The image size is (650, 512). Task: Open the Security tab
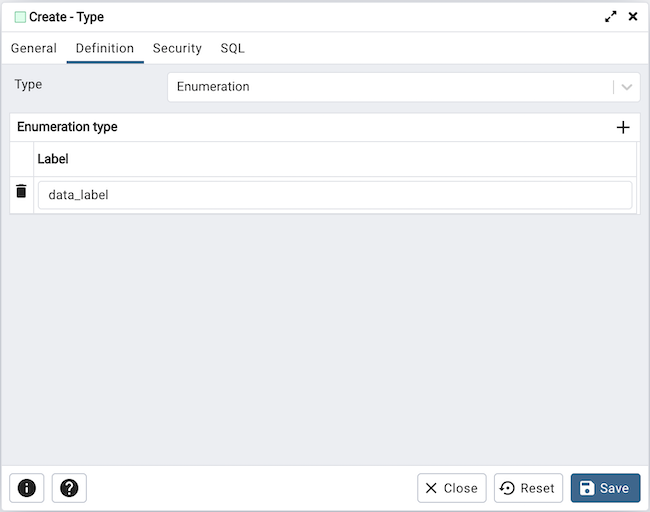coord(177,48)
